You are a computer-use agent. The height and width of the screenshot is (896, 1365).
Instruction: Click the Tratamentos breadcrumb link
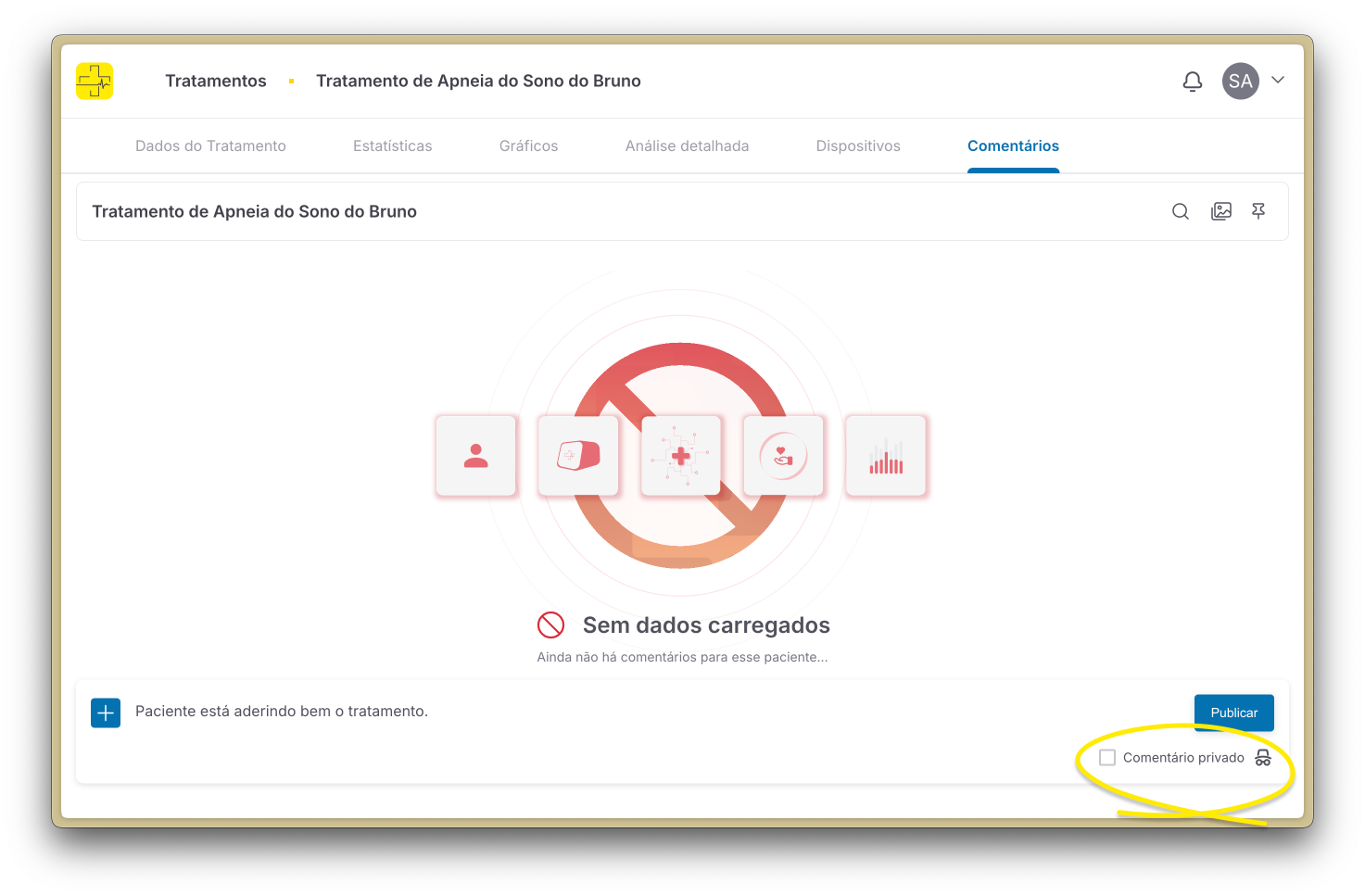coord(216,82)
